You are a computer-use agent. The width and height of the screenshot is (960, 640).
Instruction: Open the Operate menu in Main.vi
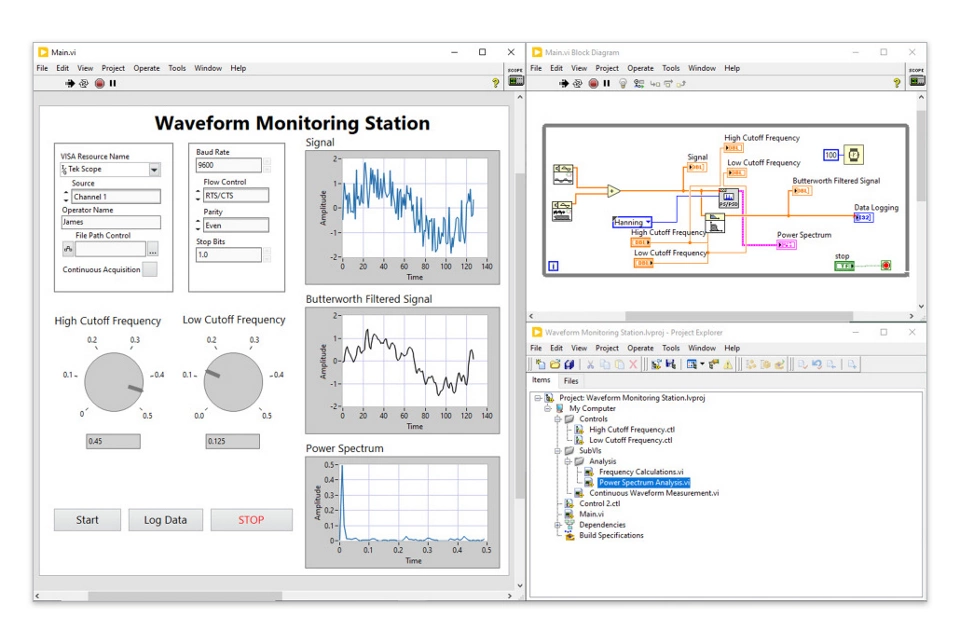pyautogui.click(x=146, y=68)
